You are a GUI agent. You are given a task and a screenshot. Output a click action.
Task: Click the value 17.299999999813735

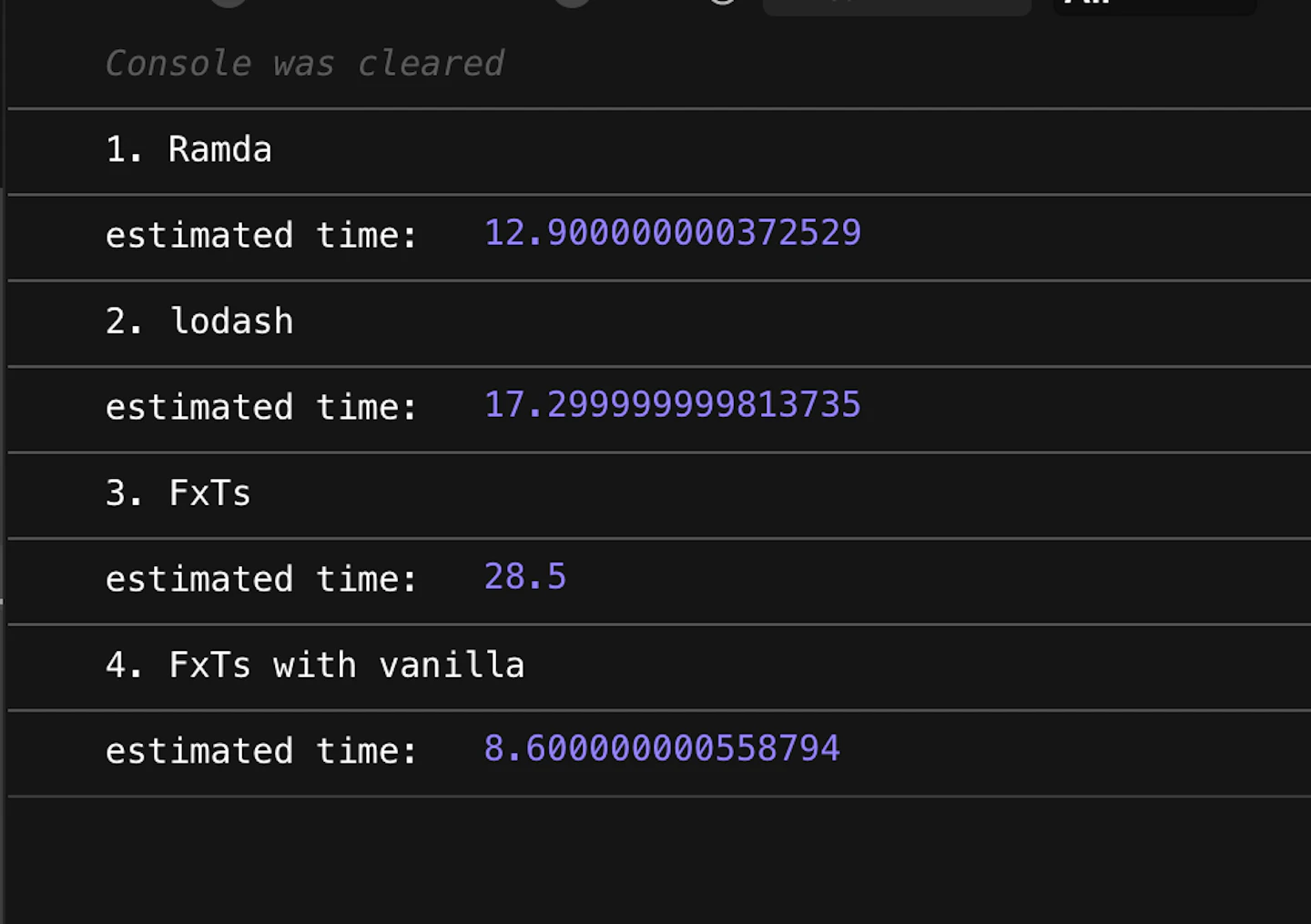click(673, 405)
